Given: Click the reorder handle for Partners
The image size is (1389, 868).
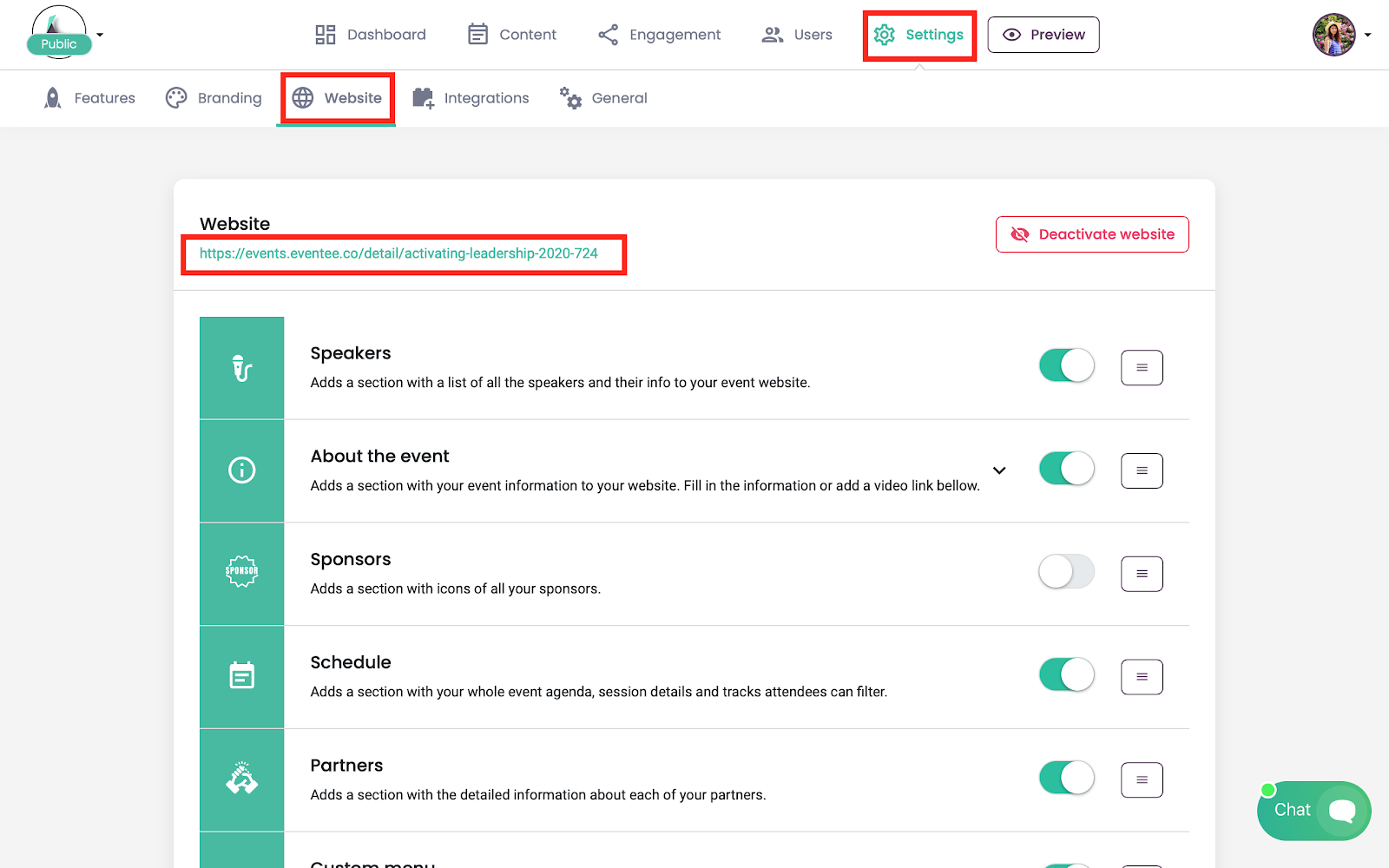Looking at the screenshot, I should tap(1142, 779).
